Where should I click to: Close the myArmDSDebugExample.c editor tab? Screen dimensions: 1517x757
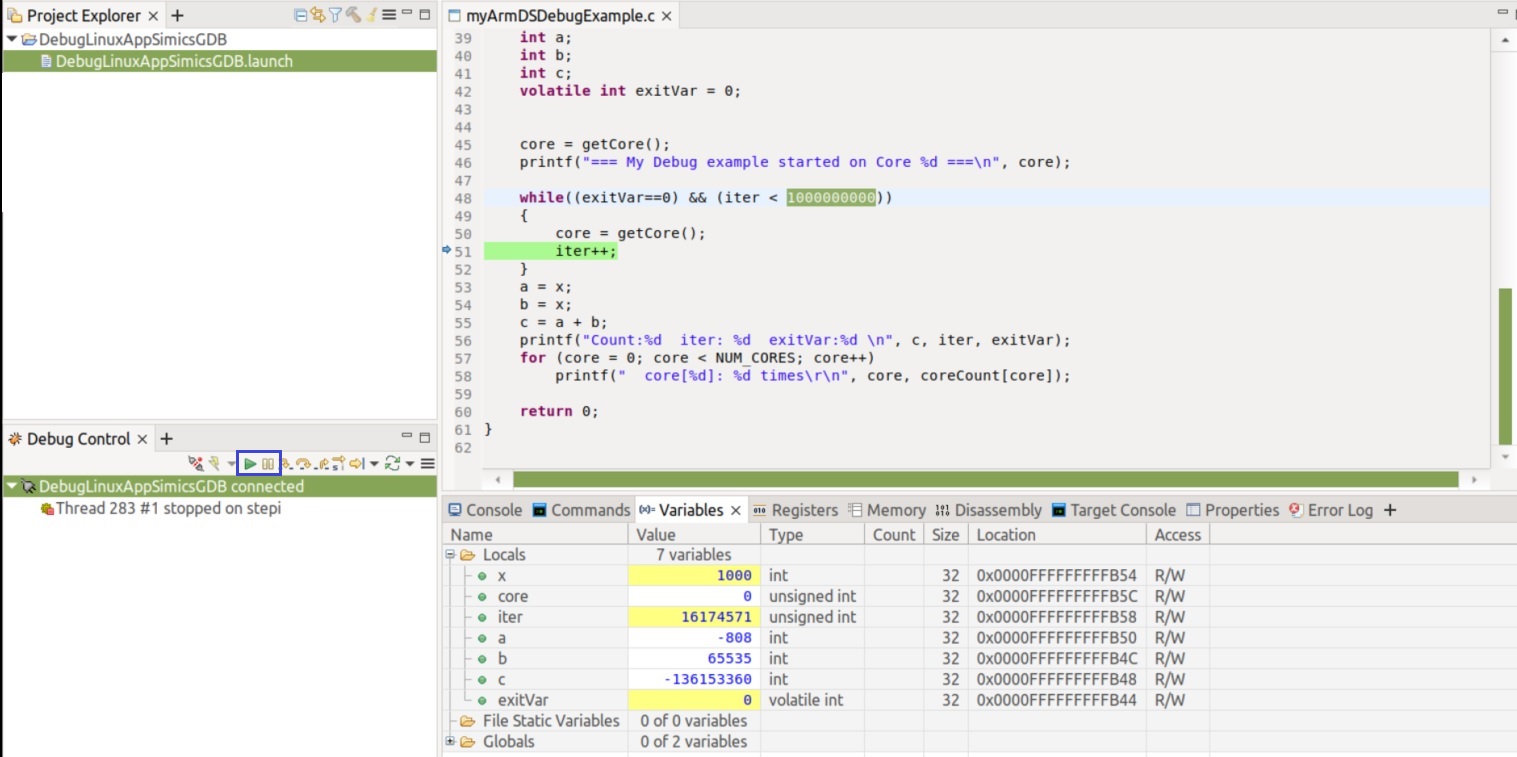(x=667, y=16)
